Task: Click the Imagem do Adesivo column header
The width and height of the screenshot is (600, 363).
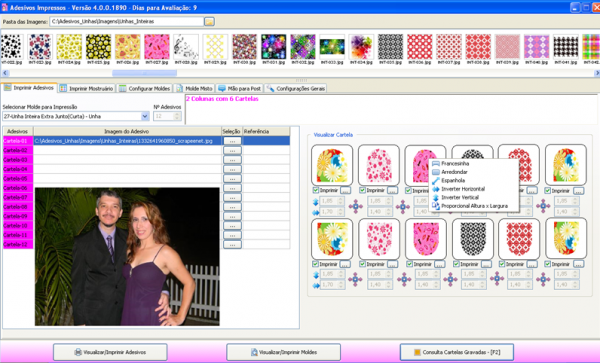Action: (x=127, y=131)
